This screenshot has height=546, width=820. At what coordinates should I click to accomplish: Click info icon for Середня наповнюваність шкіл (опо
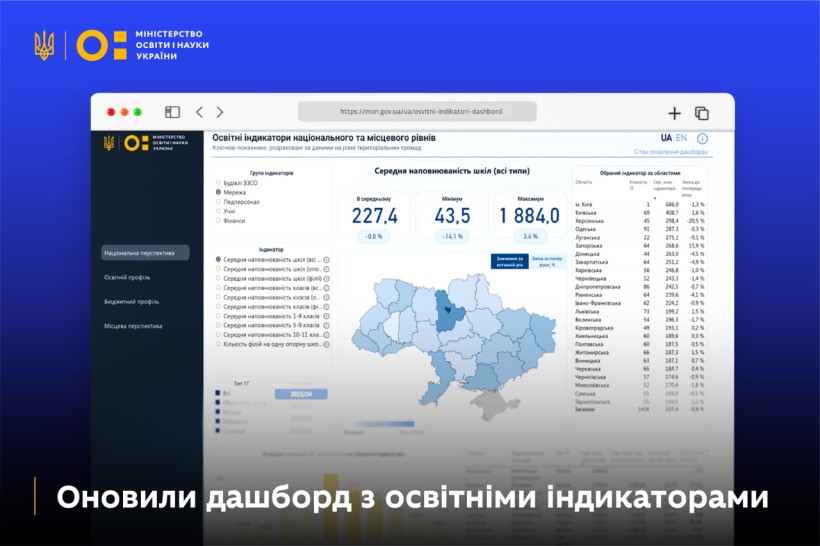(326, 269)
